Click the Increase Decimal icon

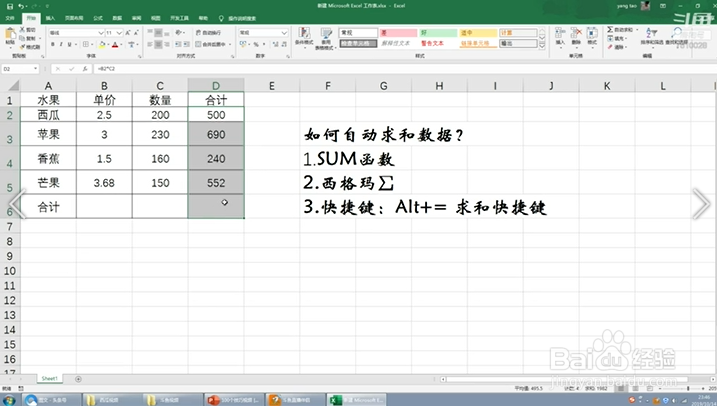pyautogui.click(x=275, y=44)
